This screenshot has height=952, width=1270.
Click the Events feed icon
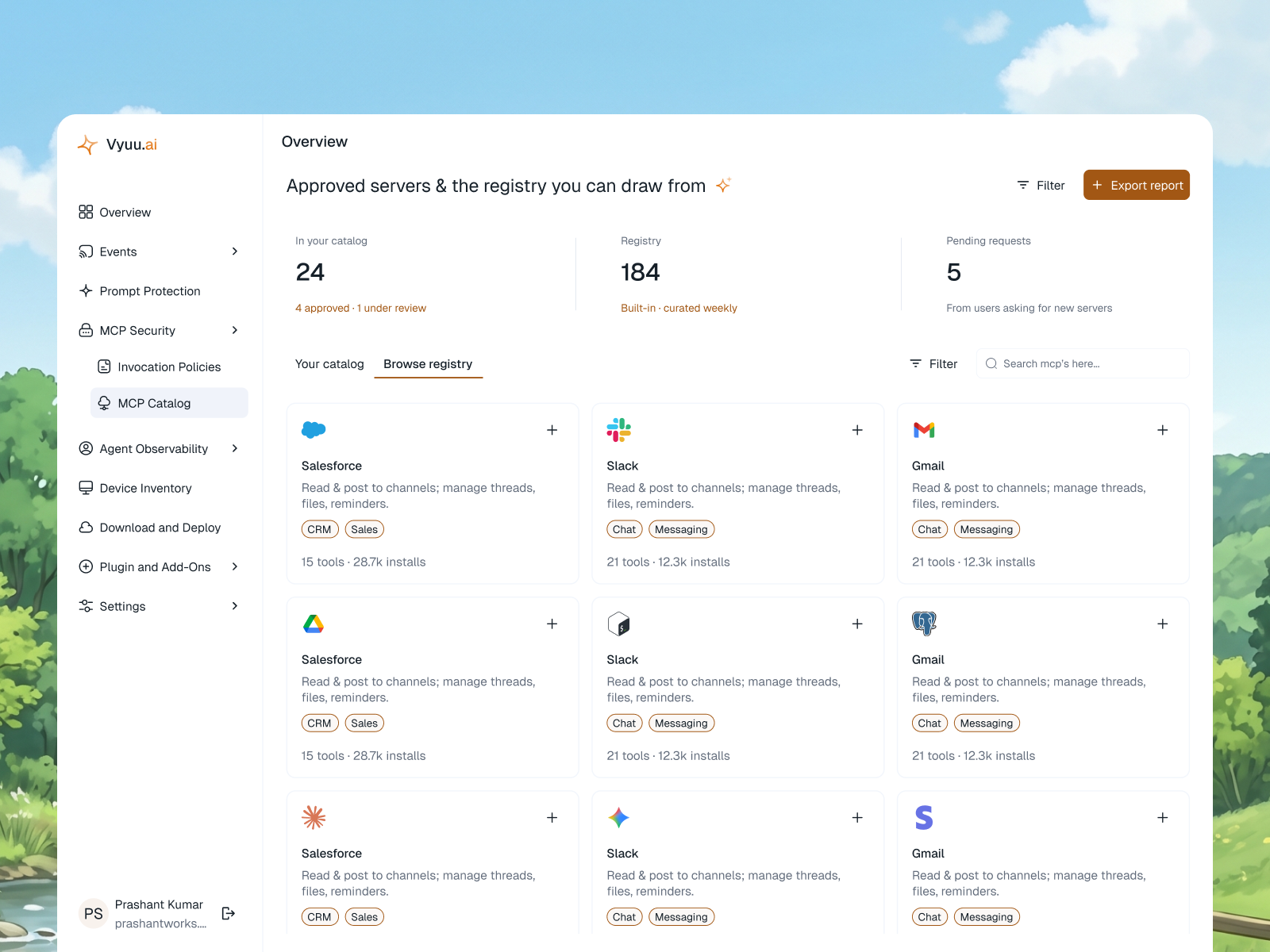[x=86, y=251]
